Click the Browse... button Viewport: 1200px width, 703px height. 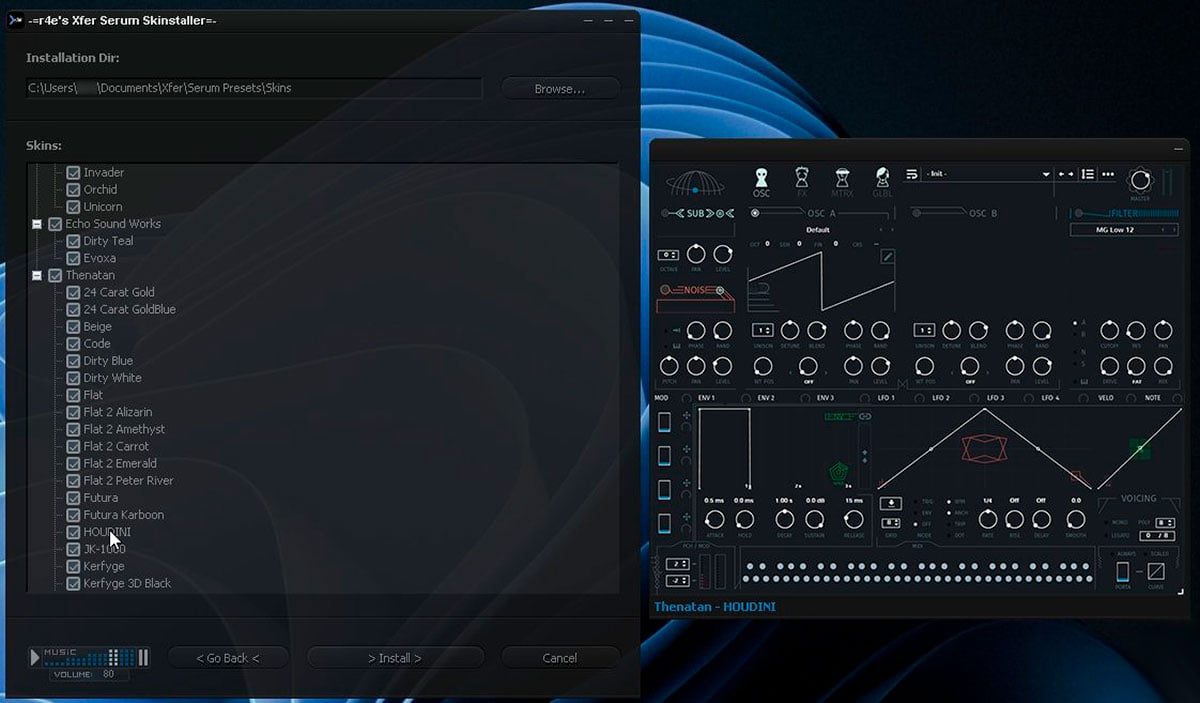(x=560, y=89)
